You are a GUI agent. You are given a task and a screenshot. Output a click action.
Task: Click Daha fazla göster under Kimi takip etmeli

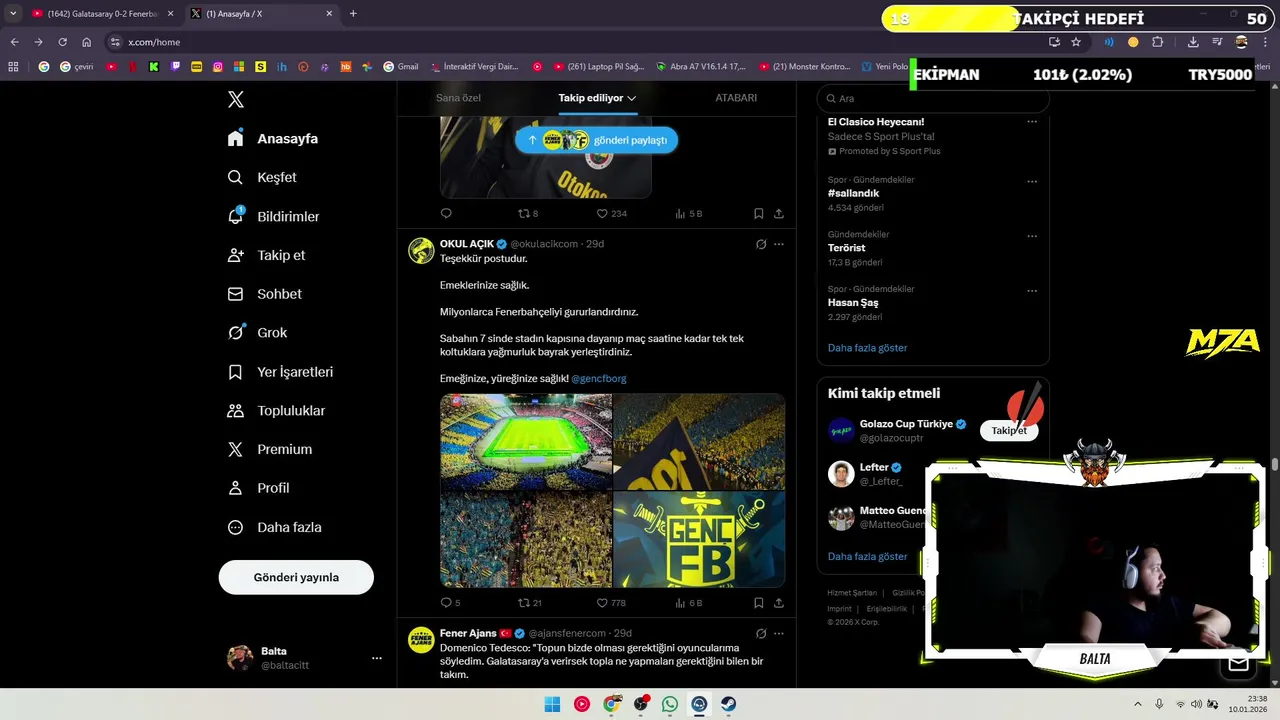coord(867,556)
